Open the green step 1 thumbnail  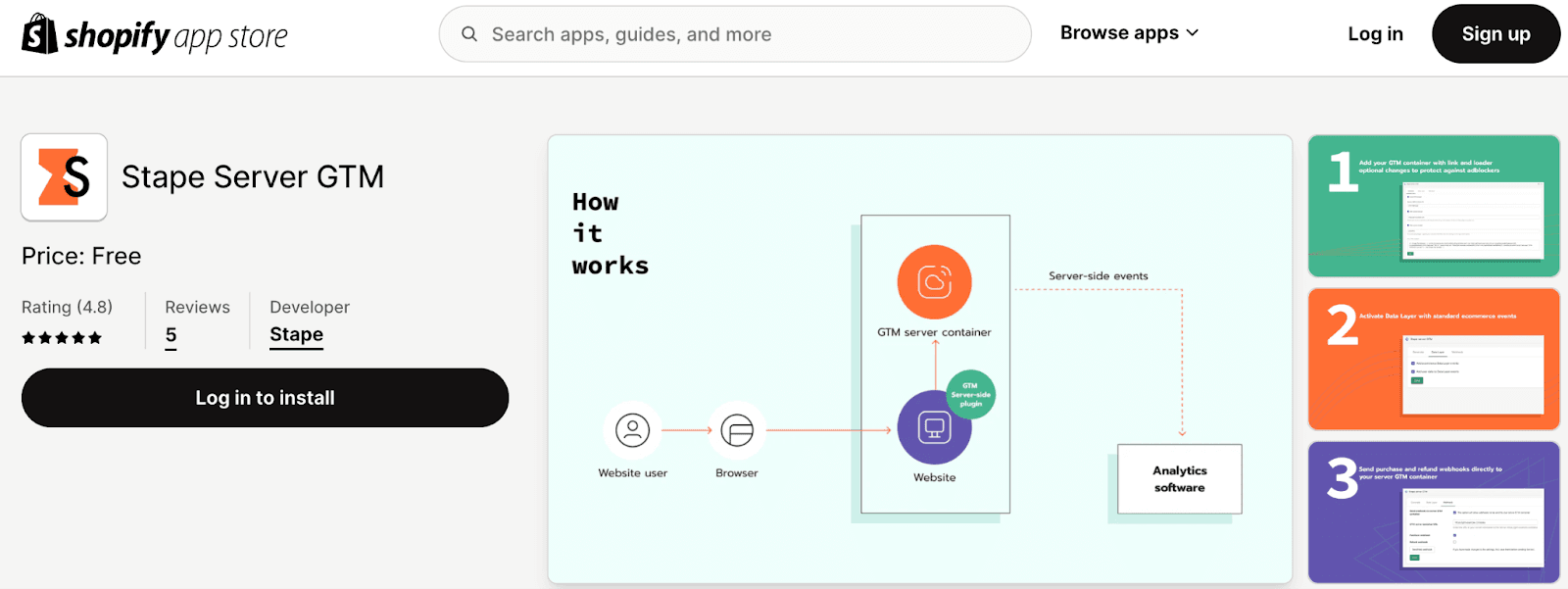(1434, 206)
